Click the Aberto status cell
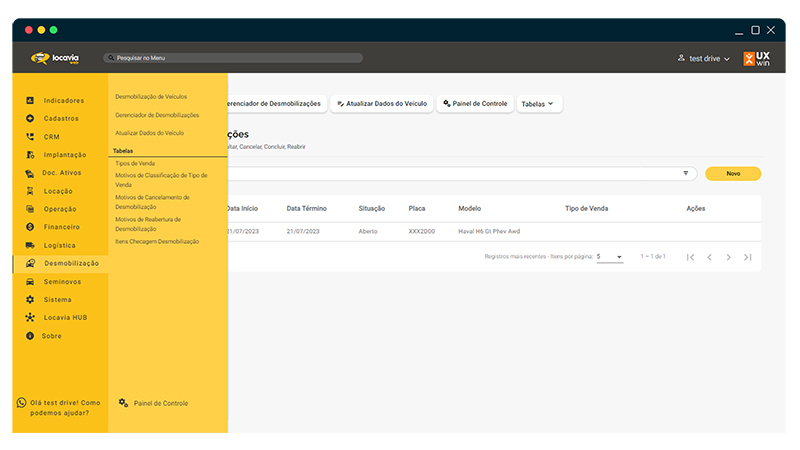The image size is (800, 450). pos(368,231)
